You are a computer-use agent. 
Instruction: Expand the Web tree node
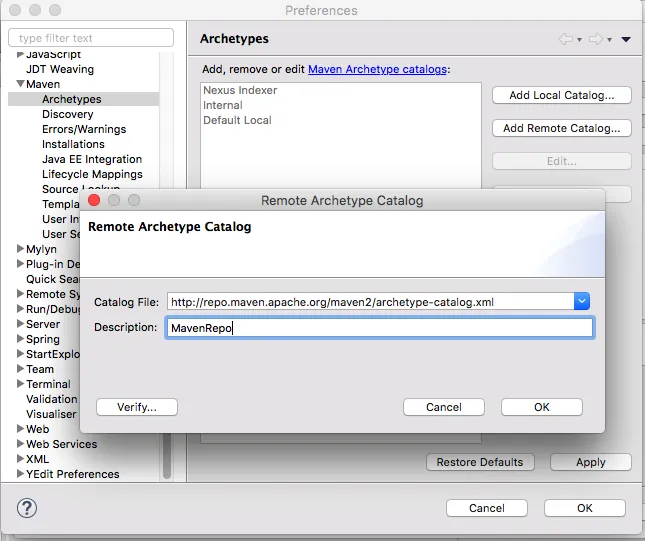pos(20,429)
